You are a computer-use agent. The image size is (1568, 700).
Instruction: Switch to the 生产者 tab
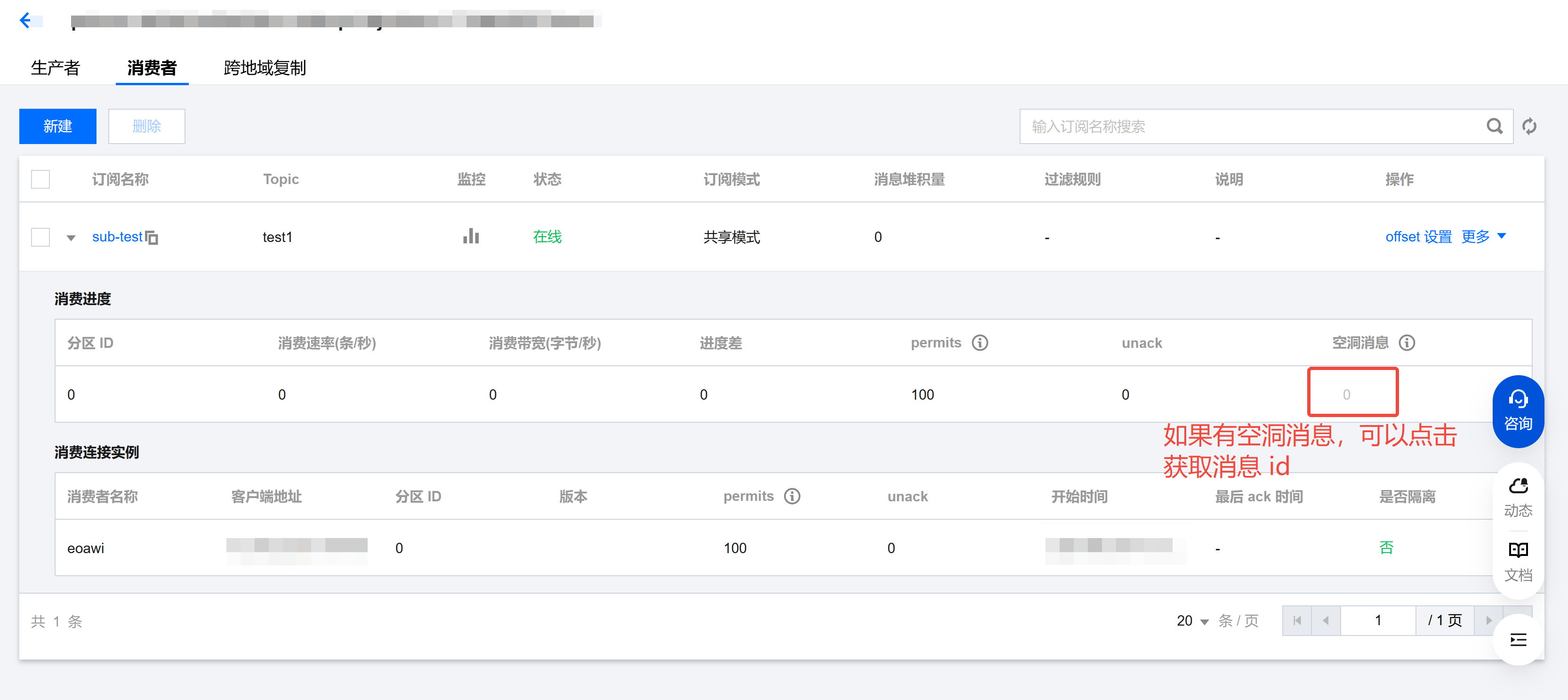click(56, 68)
